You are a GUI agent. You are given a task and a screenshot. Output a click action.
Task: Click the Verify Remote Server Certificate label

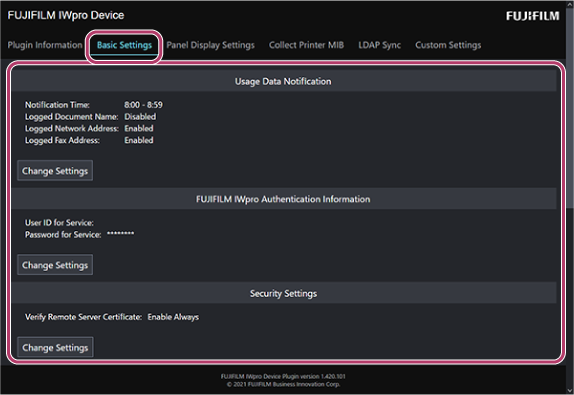coord(83,317)
